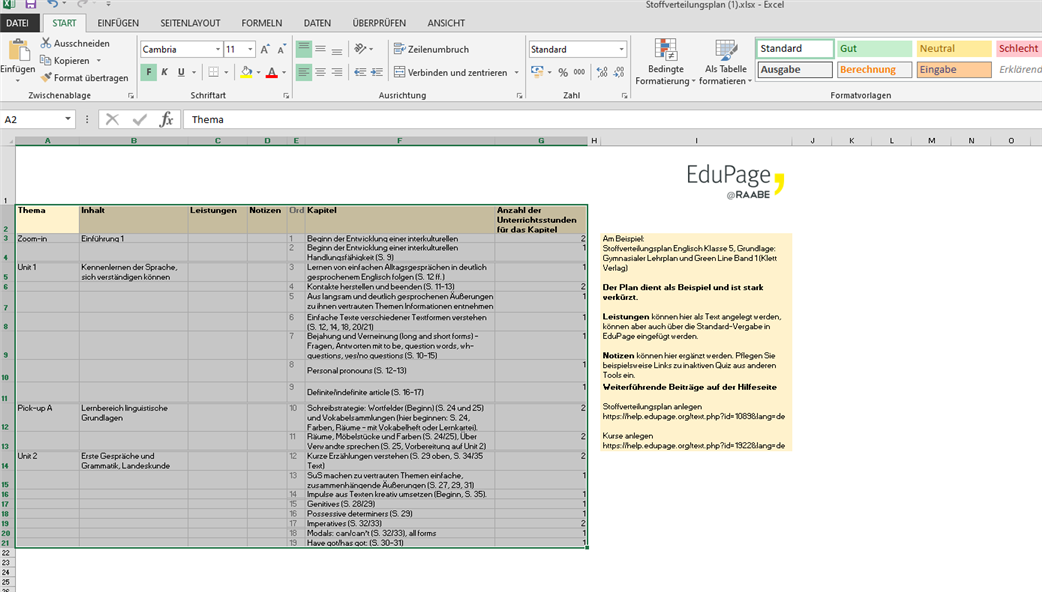This screenshot has height=592, width=1042.
Task: Click the formula bar containing Thema
Action: click(x=611, y=120)
